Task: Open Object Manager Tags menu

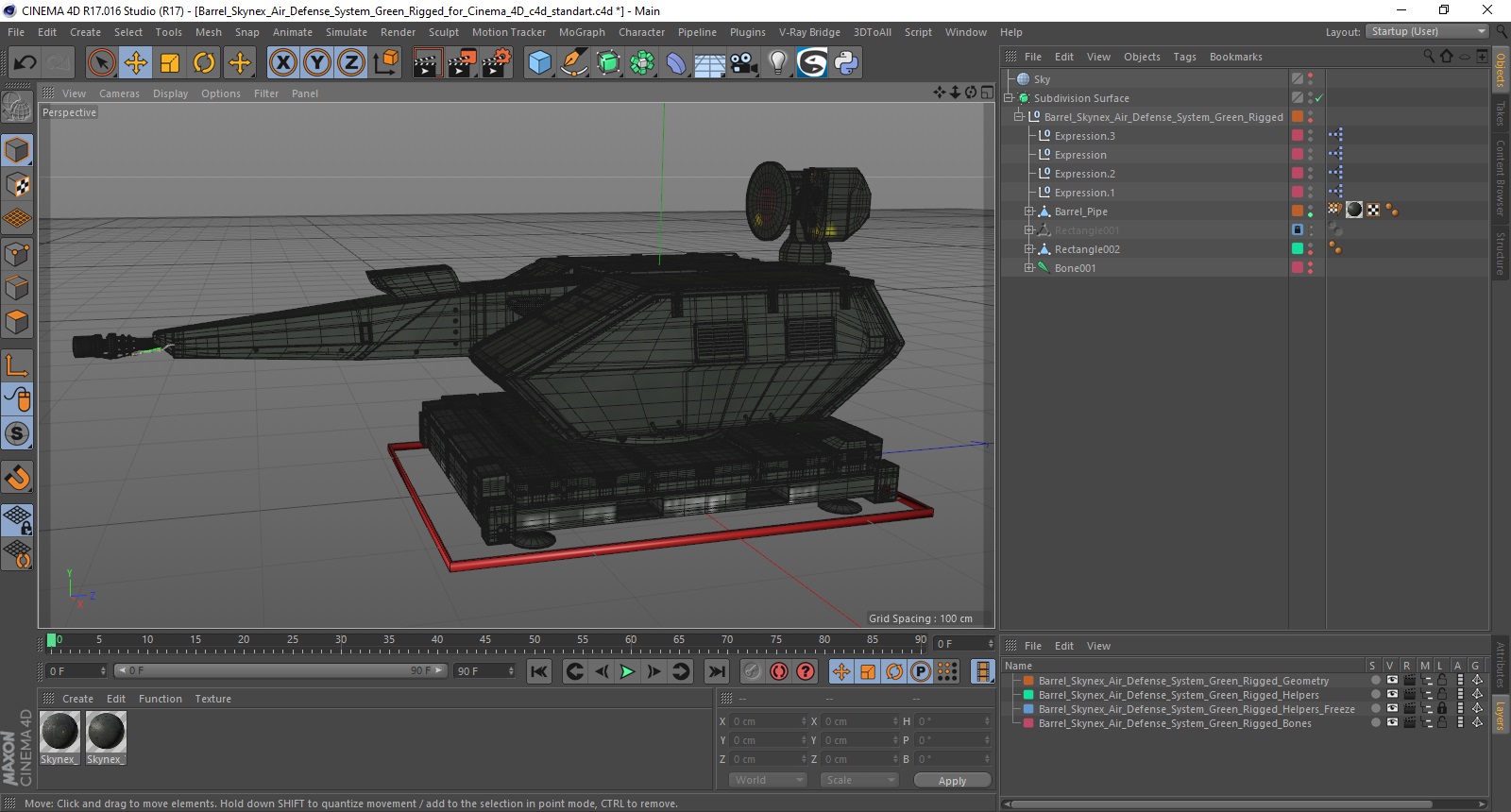Action: click(x=1184, y=57)
